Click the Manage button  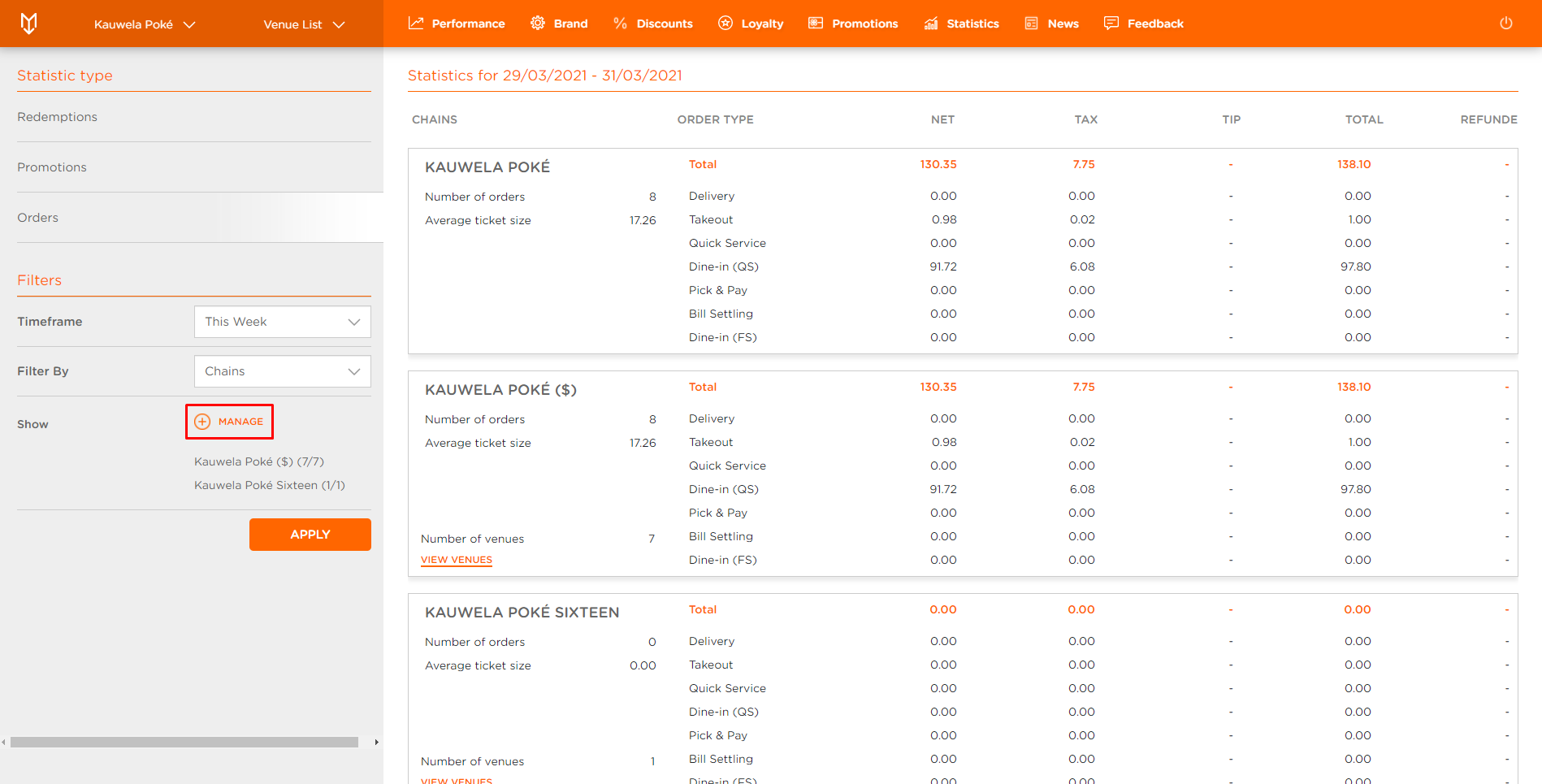229,422
